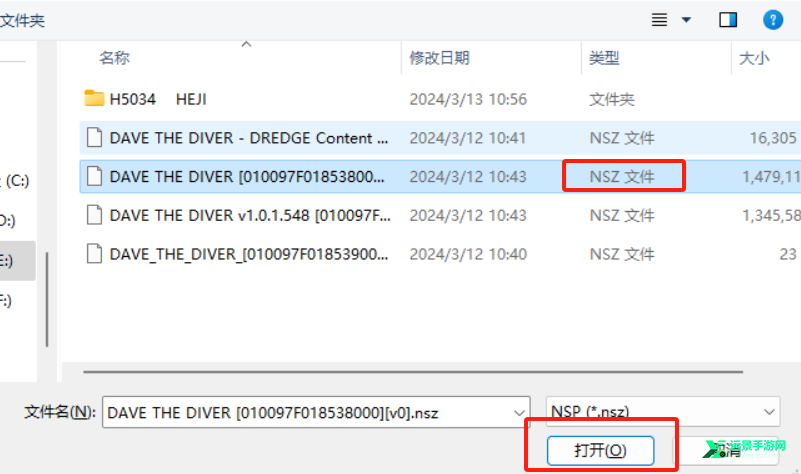The image size is (801, 474).
Task: Click file icon of DAVE THE DIVER [010097F01853800...
Action: 94,176
